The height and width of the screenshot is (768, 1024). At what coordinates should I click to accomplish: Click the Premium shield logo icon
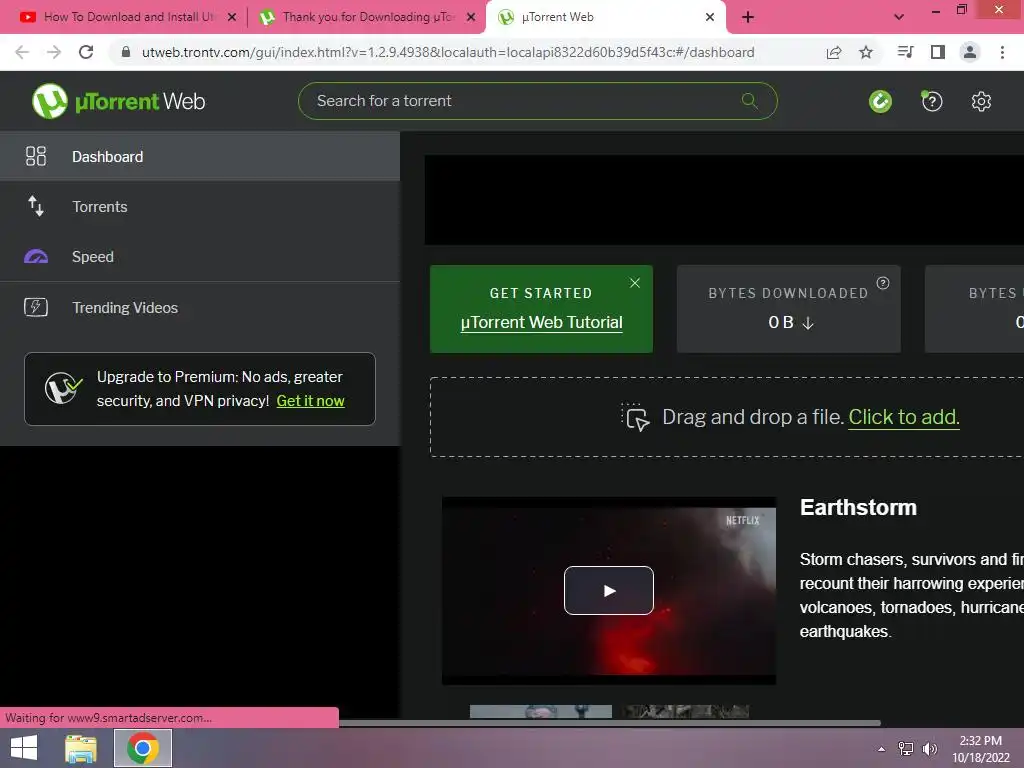tap(63, 389)
